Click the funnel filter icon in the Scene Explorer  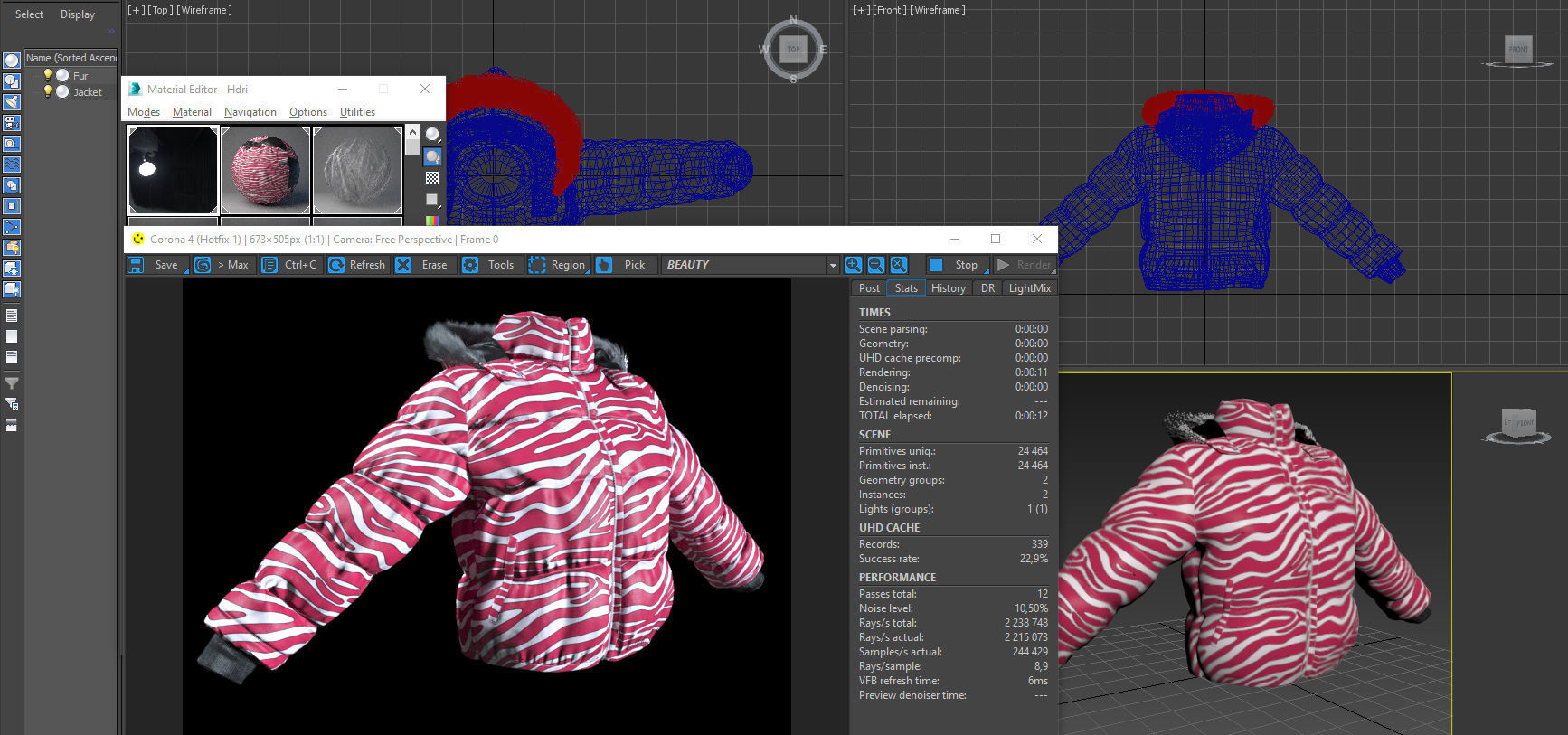coord(12,383)
